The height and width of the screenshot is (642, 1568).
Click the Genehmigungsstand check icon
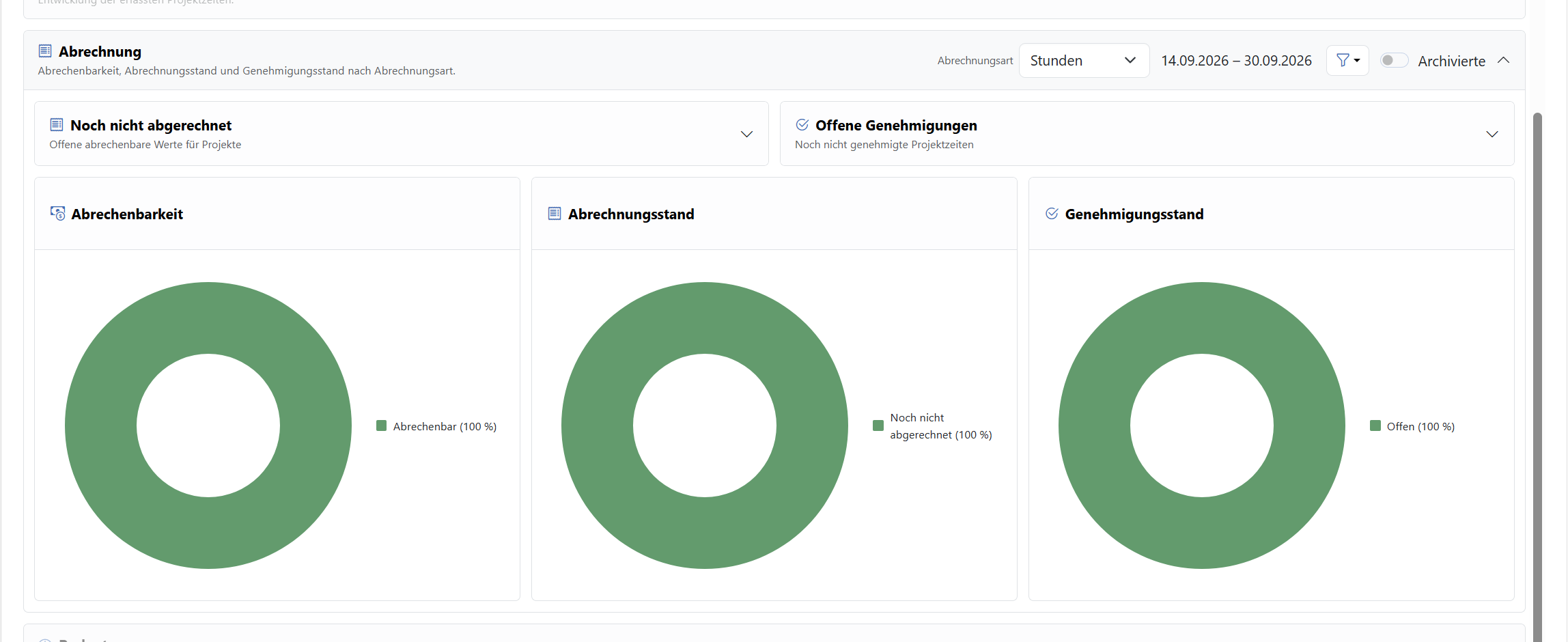coord(1052,213)
